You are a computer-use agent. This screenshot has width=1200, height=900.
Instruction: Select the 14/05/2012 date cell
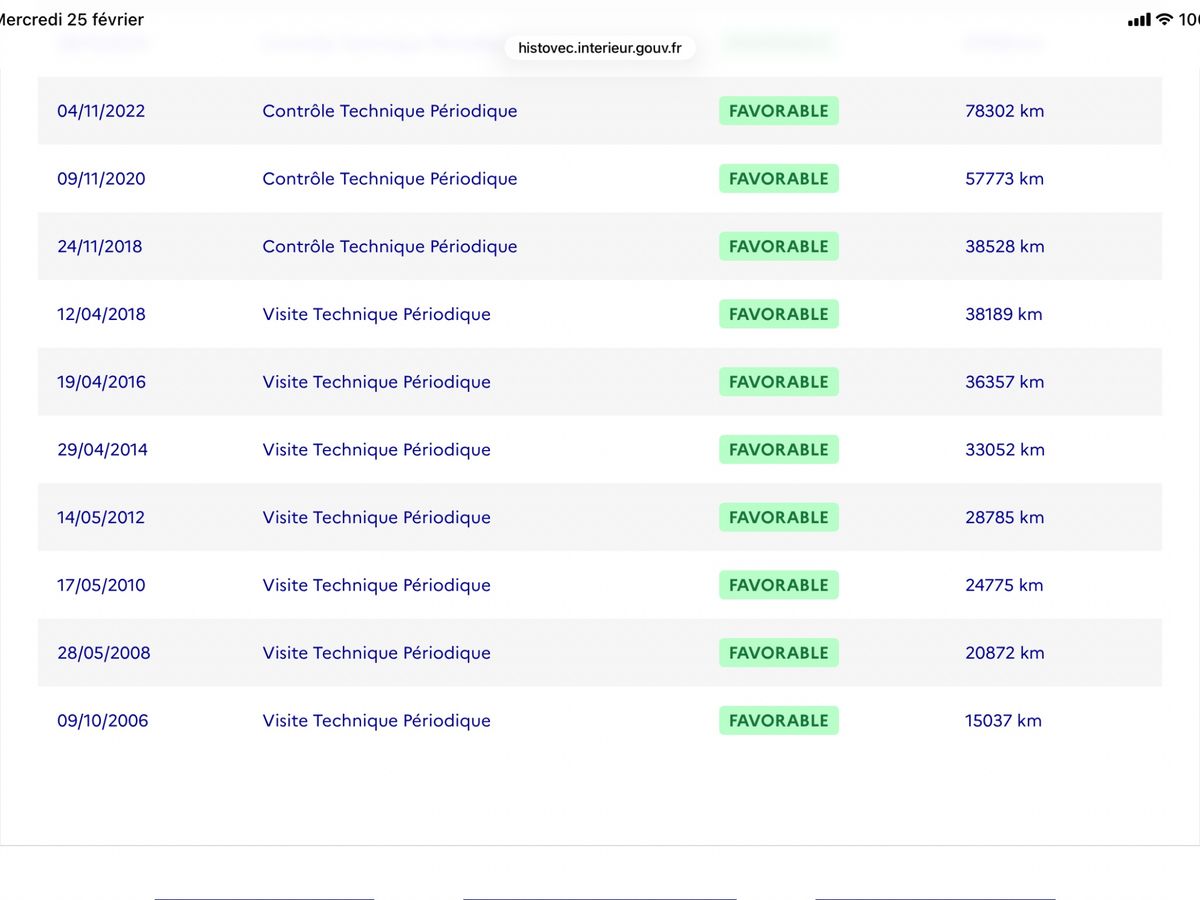(101, 518)
